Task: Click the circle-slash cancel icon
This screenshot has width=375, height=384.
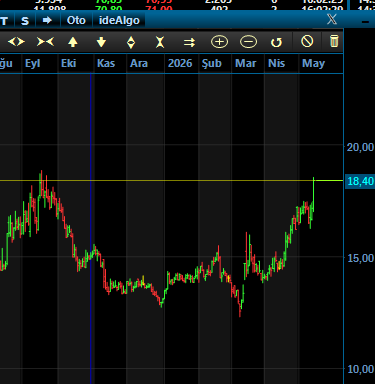Action: tap(307, 42)
